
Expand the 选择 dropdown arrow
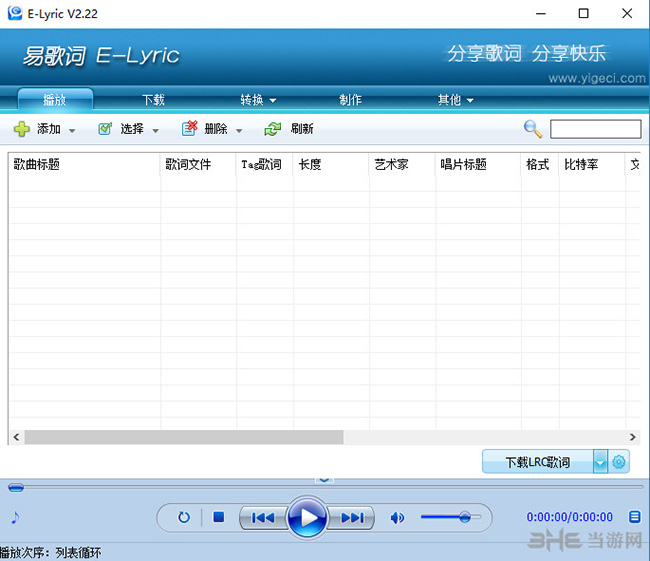pos(155,131)
